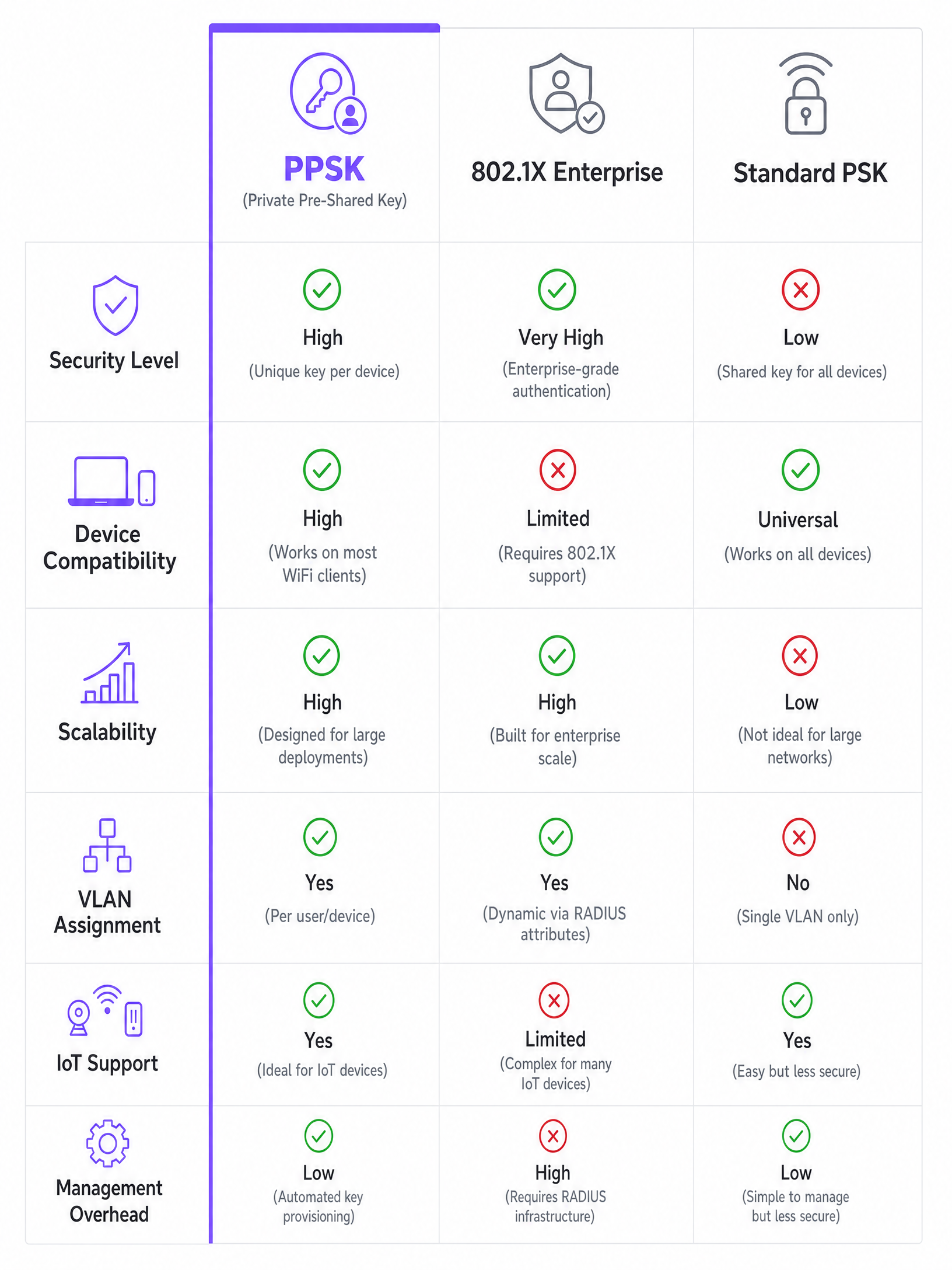Click the Very High security rating text
This screenshot has width=952, height=1270.
click(561, 338)
